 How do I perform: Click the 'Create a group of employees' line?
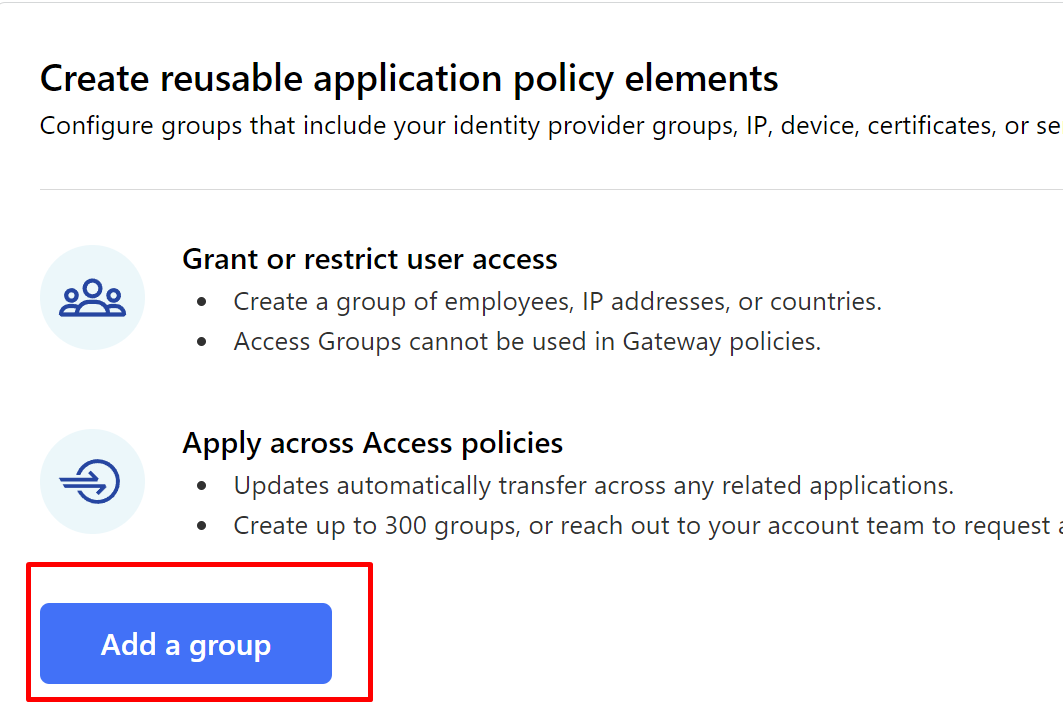coord(557,301)
